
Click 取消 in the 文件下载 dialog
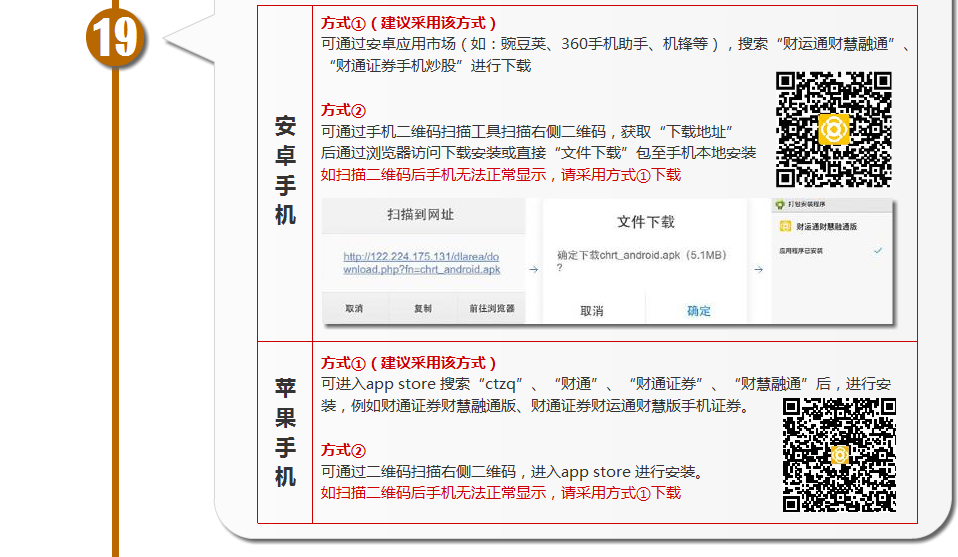(x=591, y=311)
